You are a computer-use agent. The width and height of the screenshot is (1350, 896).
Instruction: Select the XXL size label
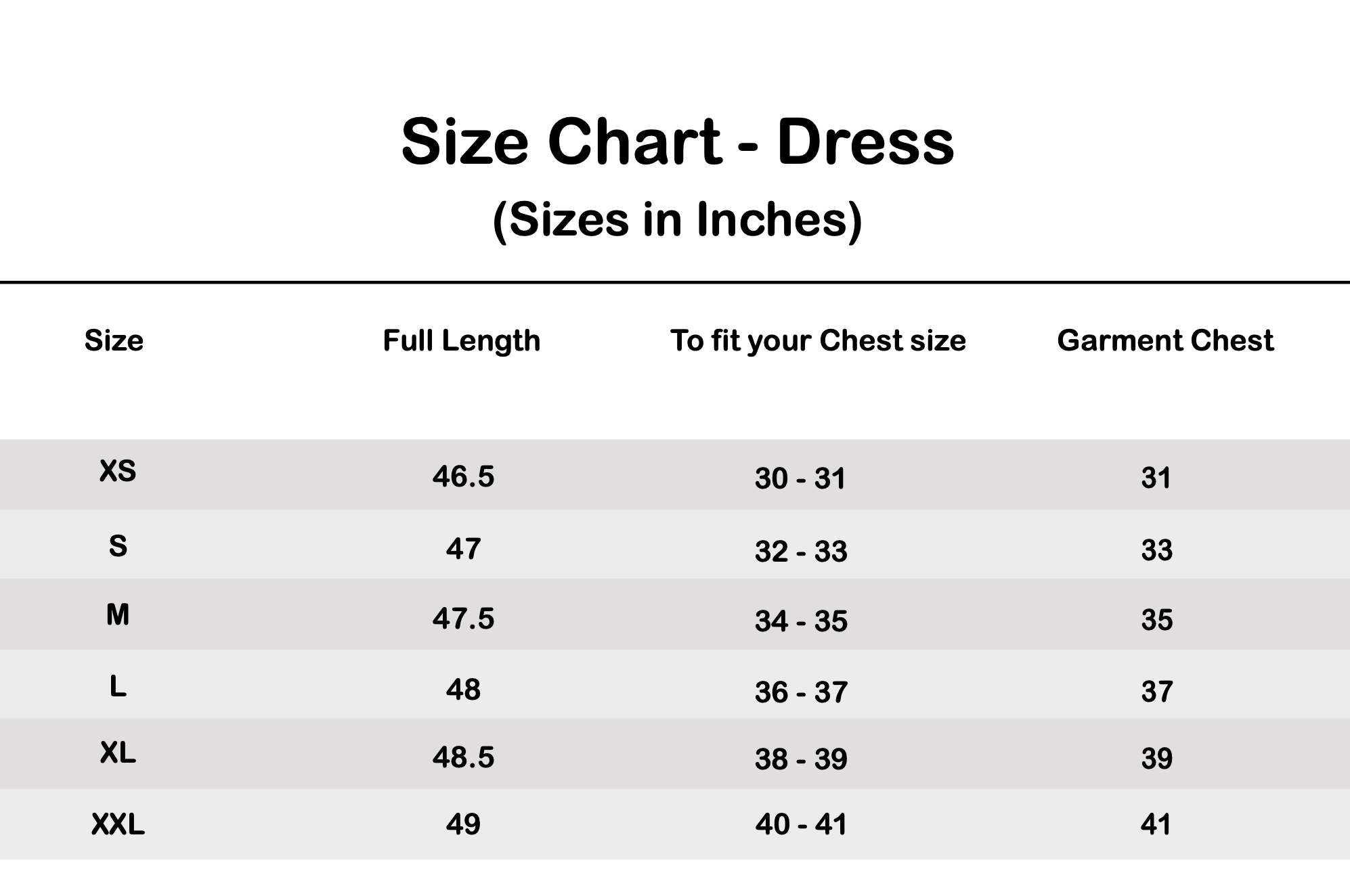point(118,825)
